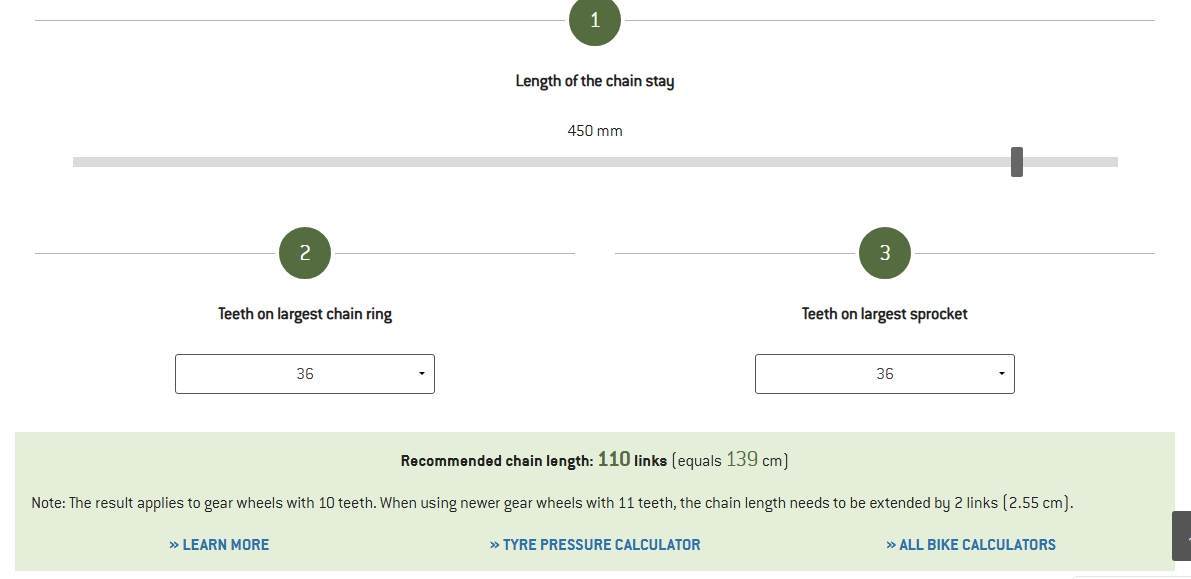Click the 450 mm value readout
Image resolution: width=1191 pixels, height=579 pixels.
[595, 131]
